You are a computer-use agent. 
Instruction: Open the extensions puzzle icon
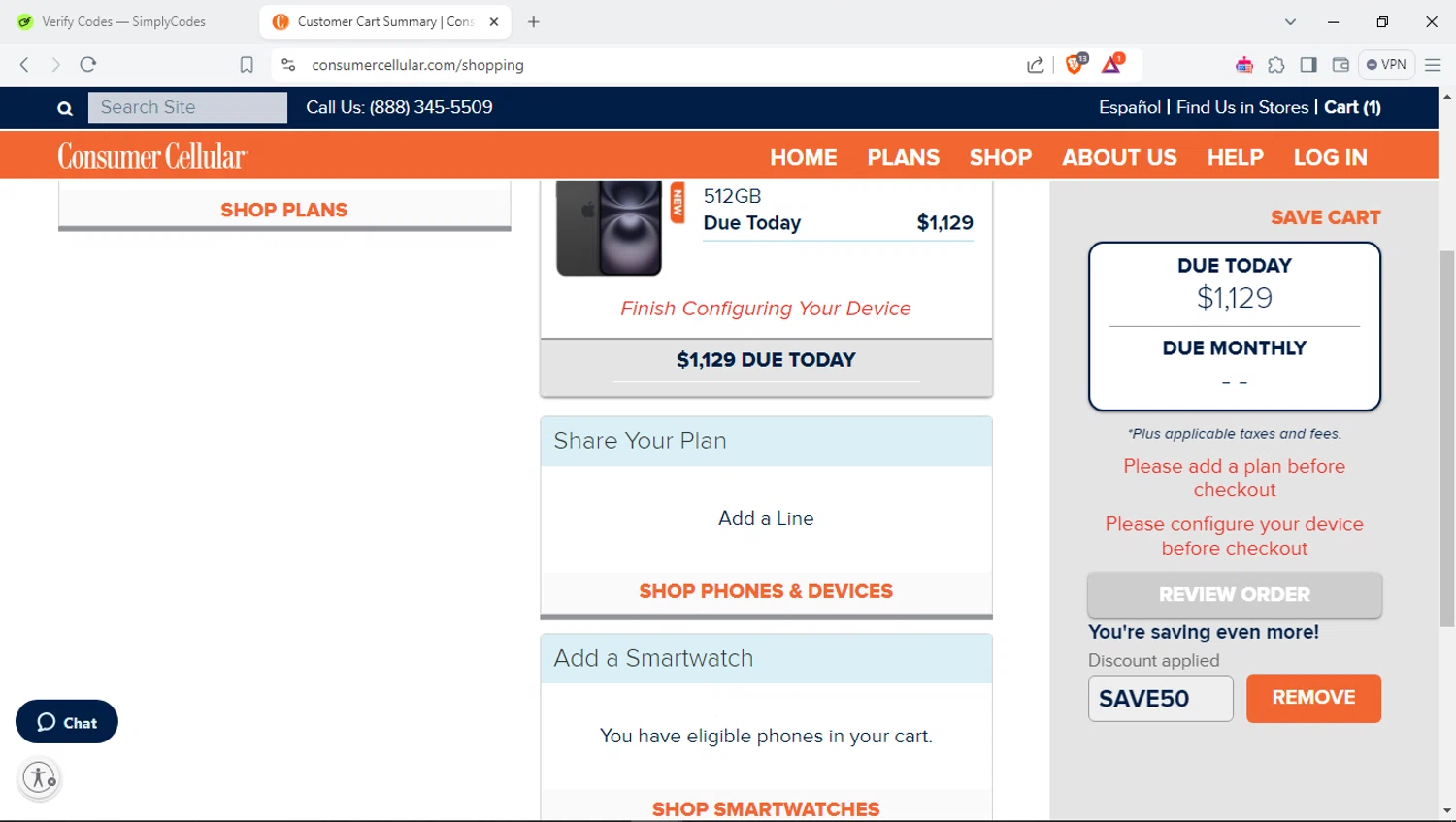point(1276,65)
